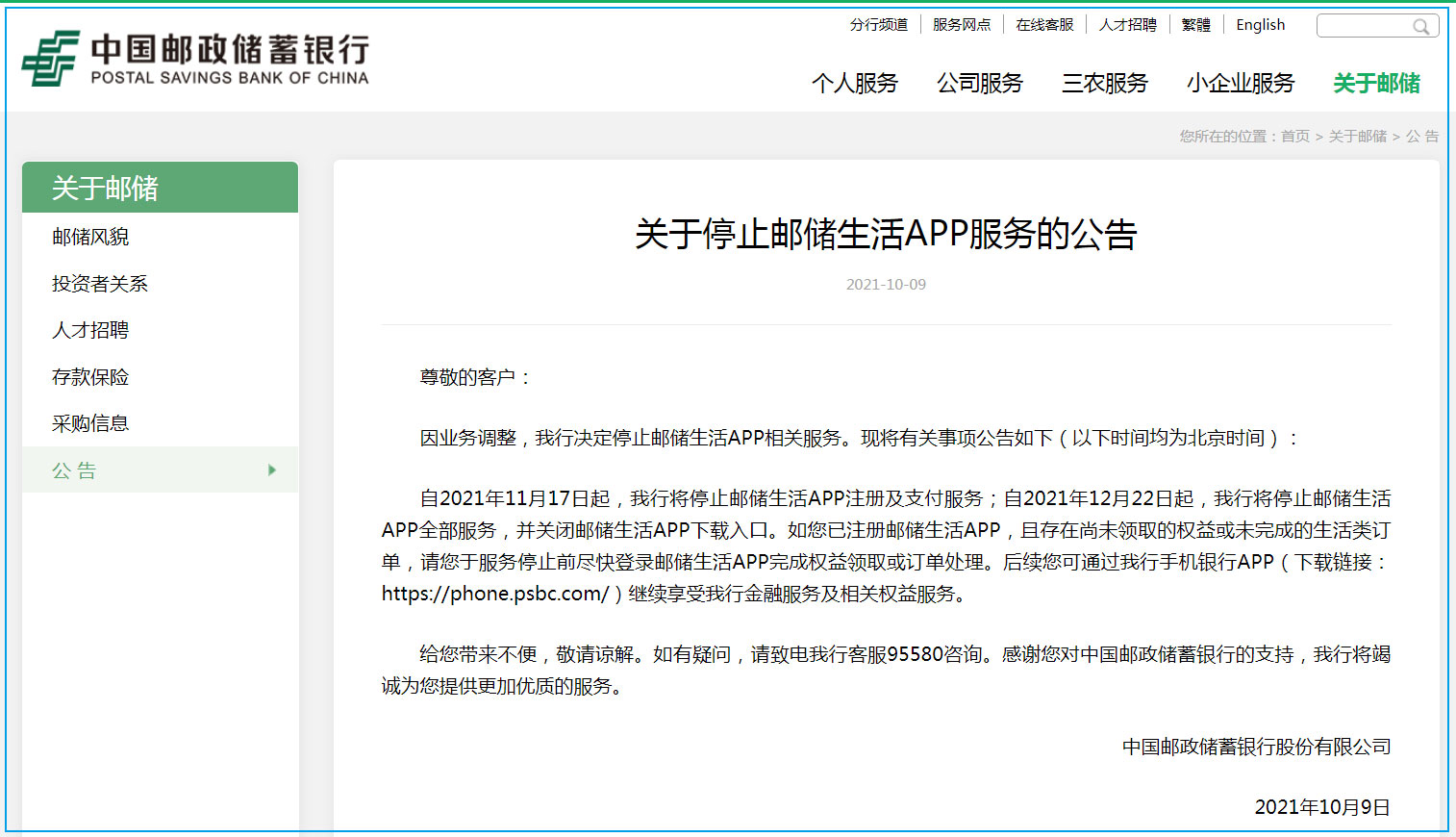Switch to English version

[x=1261, y=25]
